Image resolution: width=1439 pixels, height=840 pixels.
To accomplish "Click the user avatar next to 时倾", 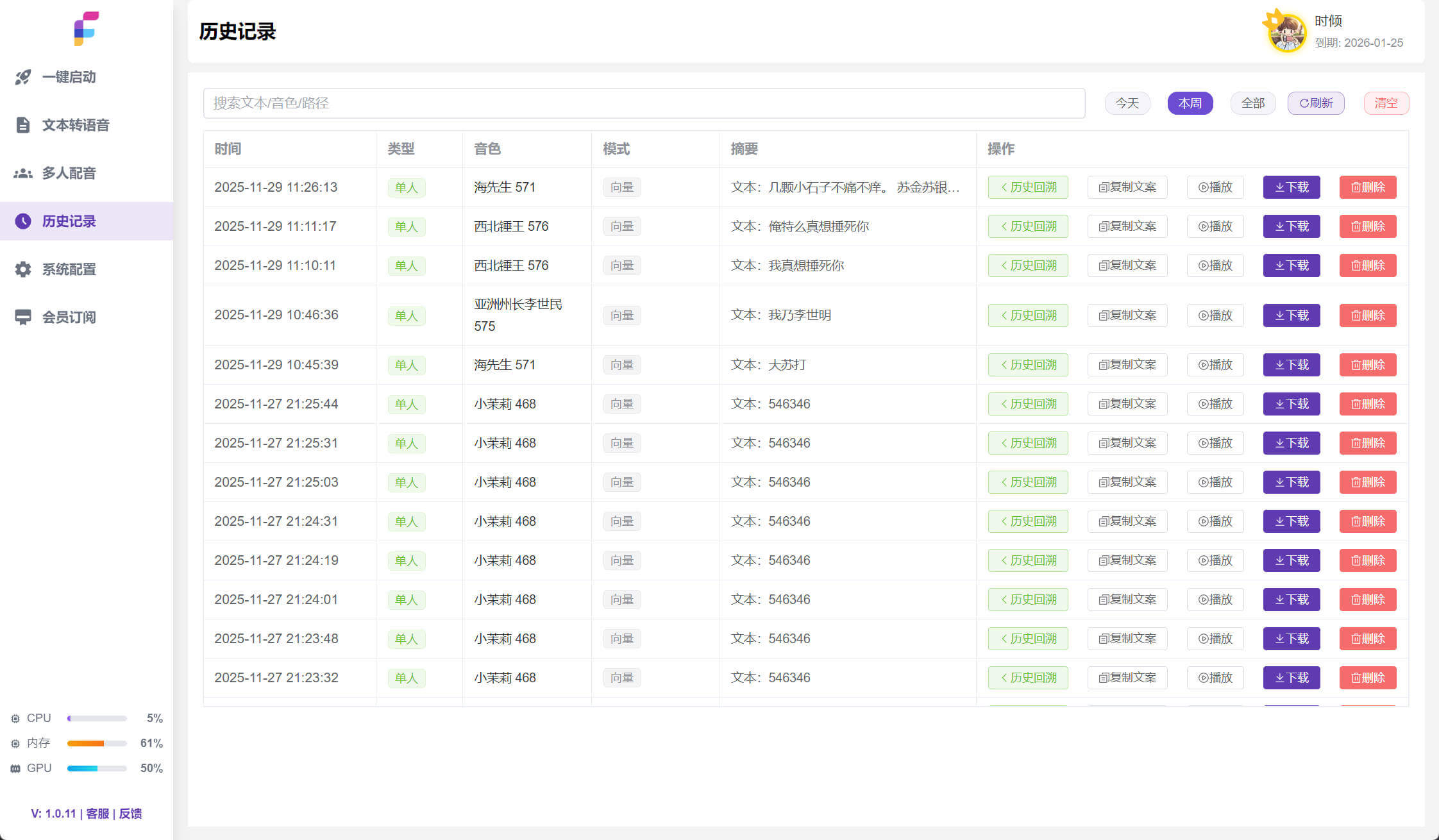I will click(1286, 32).
